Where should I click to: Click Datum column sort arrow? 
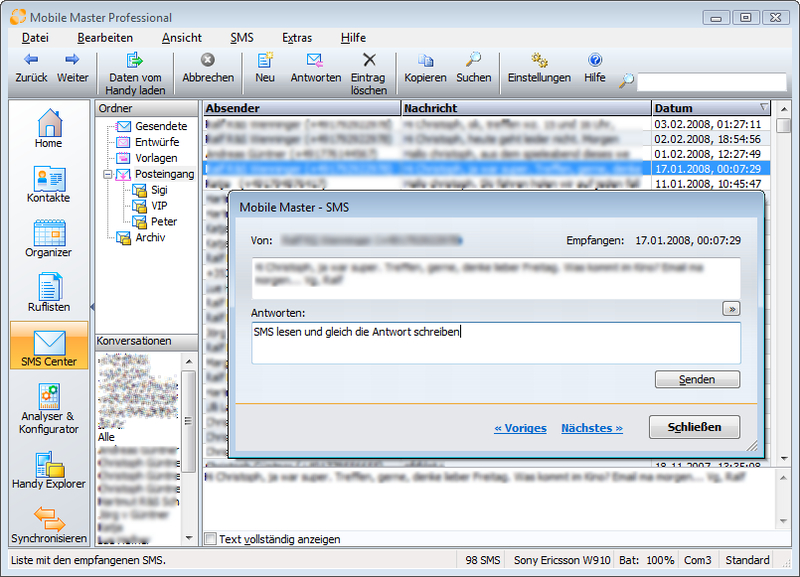pos(765,108)
